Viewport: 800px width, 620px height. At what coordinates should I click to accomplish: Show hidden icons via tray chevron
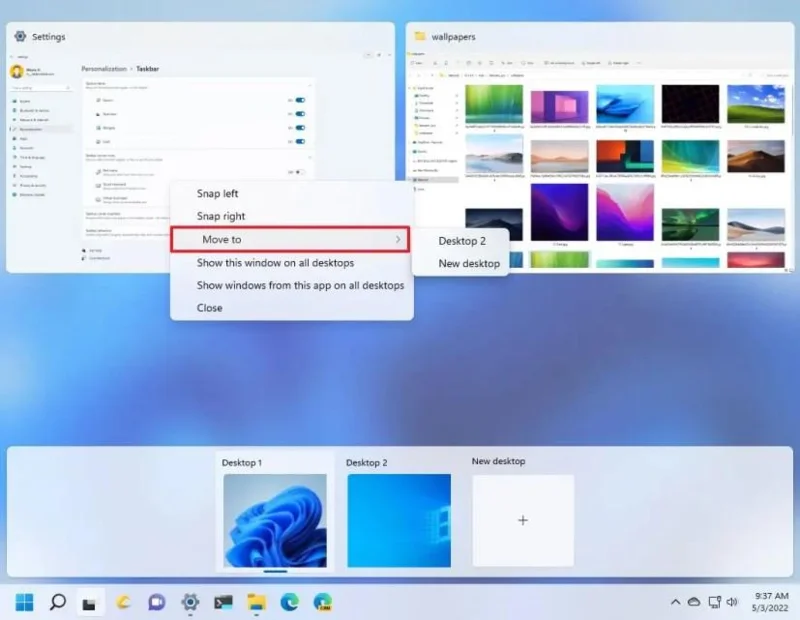[x=675, y=602]
